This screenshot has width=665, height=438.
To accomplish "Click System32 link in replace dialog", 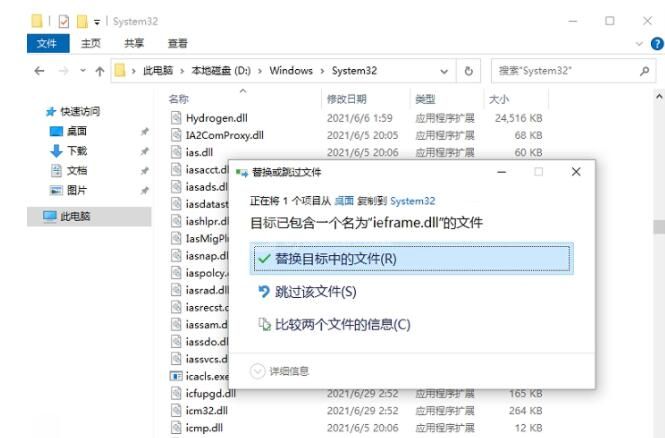I will [x=413, y=201].
